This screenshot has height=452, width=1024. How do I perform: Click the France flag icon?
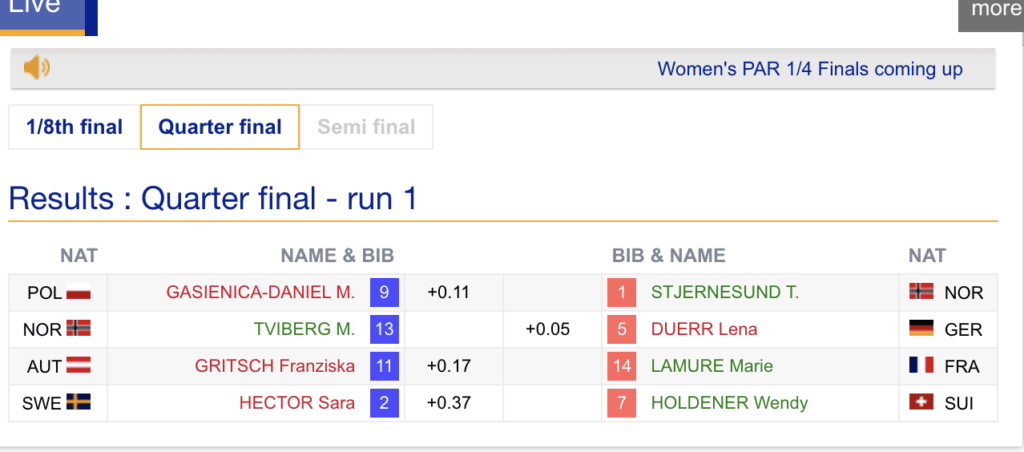[921, 366]
